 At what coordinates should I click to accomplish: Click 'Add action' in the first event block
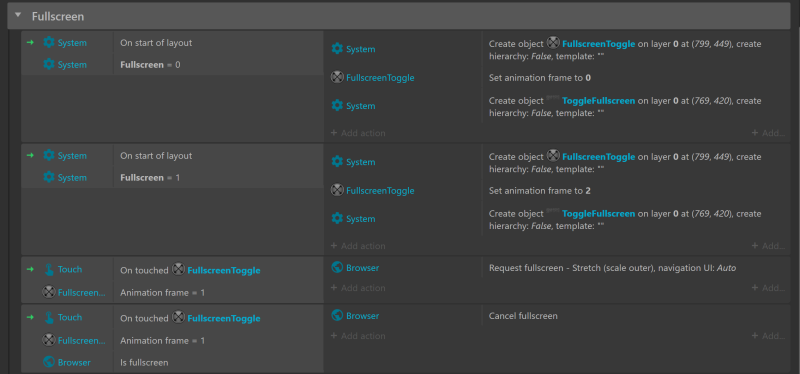pyautogui.click(x=358, y=133)
